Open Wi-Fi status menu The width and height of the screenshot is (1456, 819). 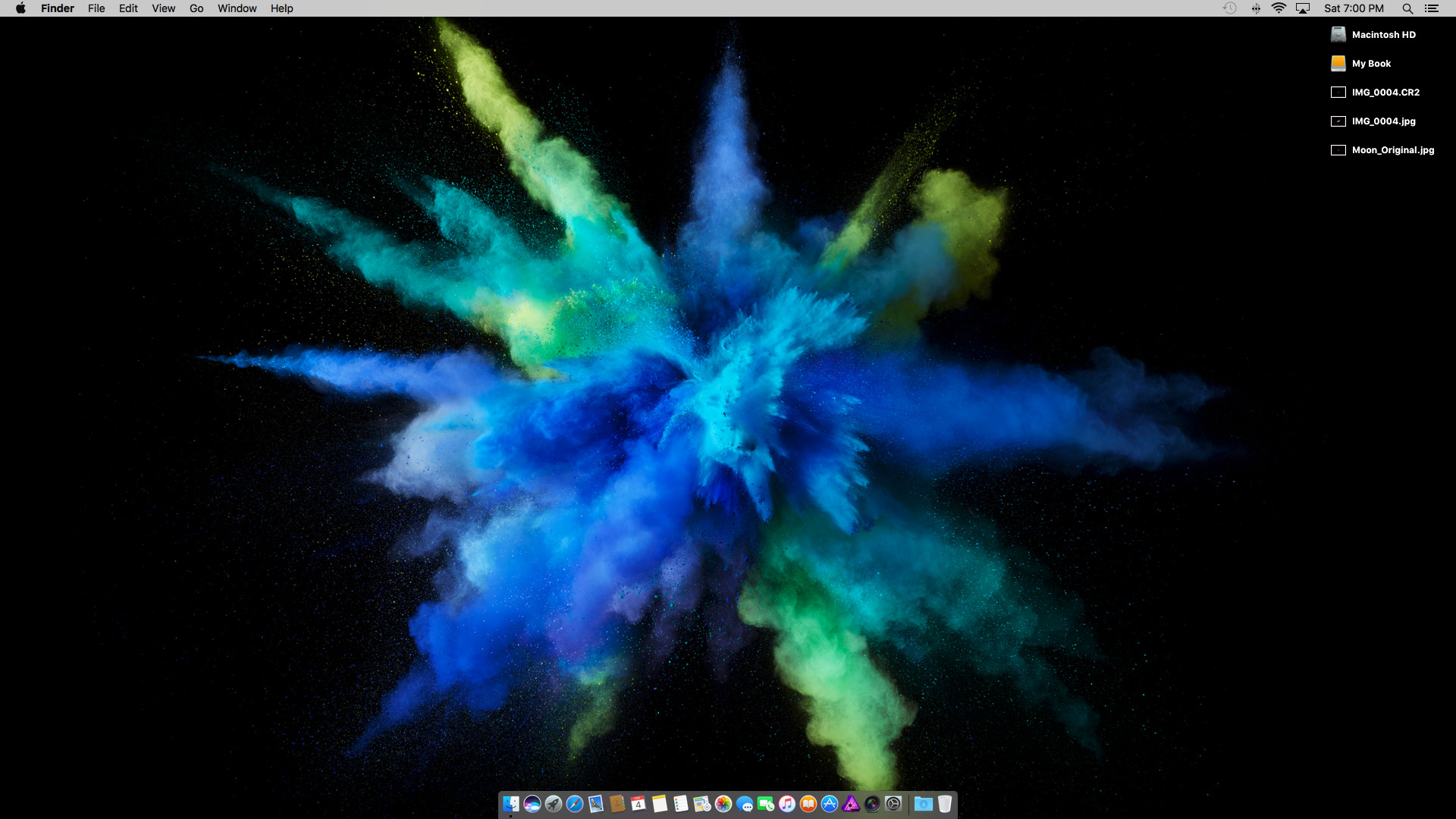pos(1279,8)
